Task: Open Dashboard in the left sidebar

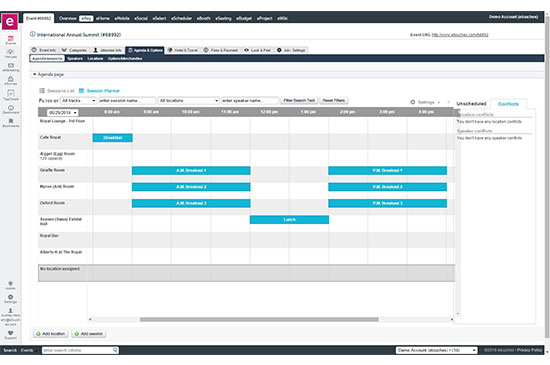Action: tap(11, 109)
